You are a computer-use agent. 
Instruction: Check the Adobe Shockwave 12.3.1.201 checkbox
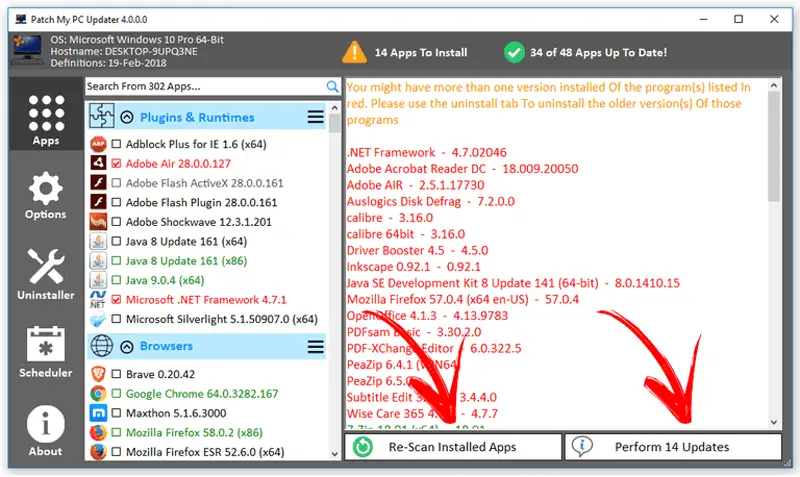[116, 222]
